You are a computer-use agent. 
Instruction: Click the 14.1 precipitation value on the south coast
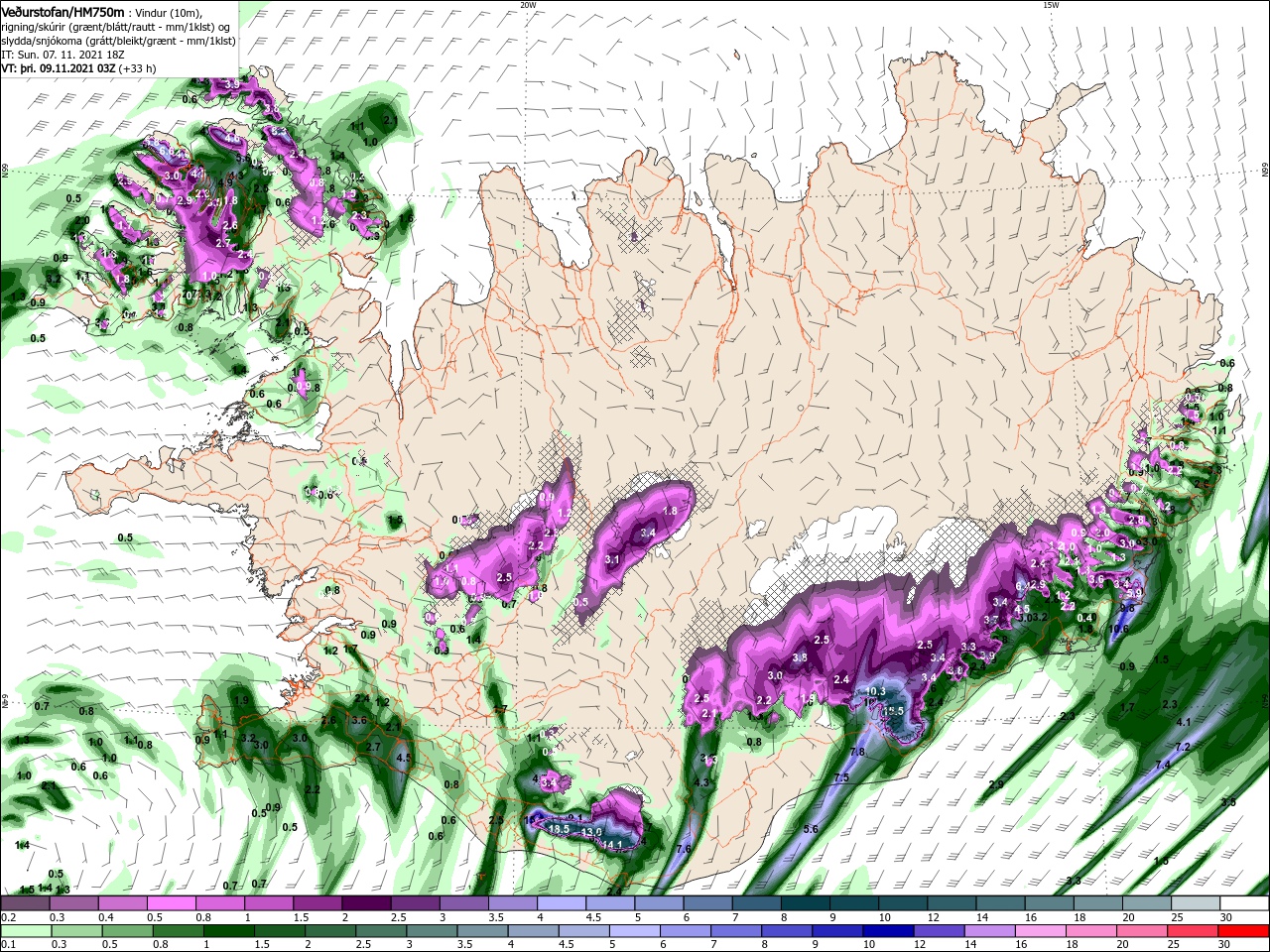(613, 845)
